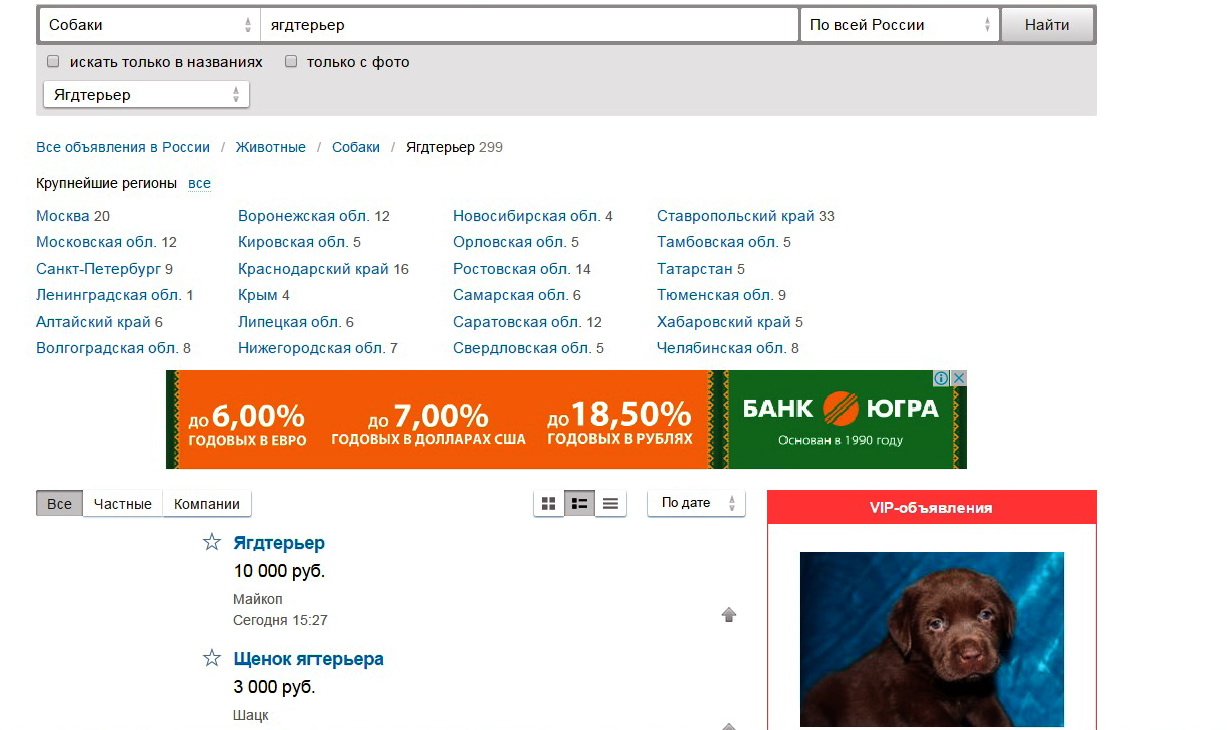Add Щенок ягтерьера listing to favorites
The image size is (1227, 730).
(212, 658)
